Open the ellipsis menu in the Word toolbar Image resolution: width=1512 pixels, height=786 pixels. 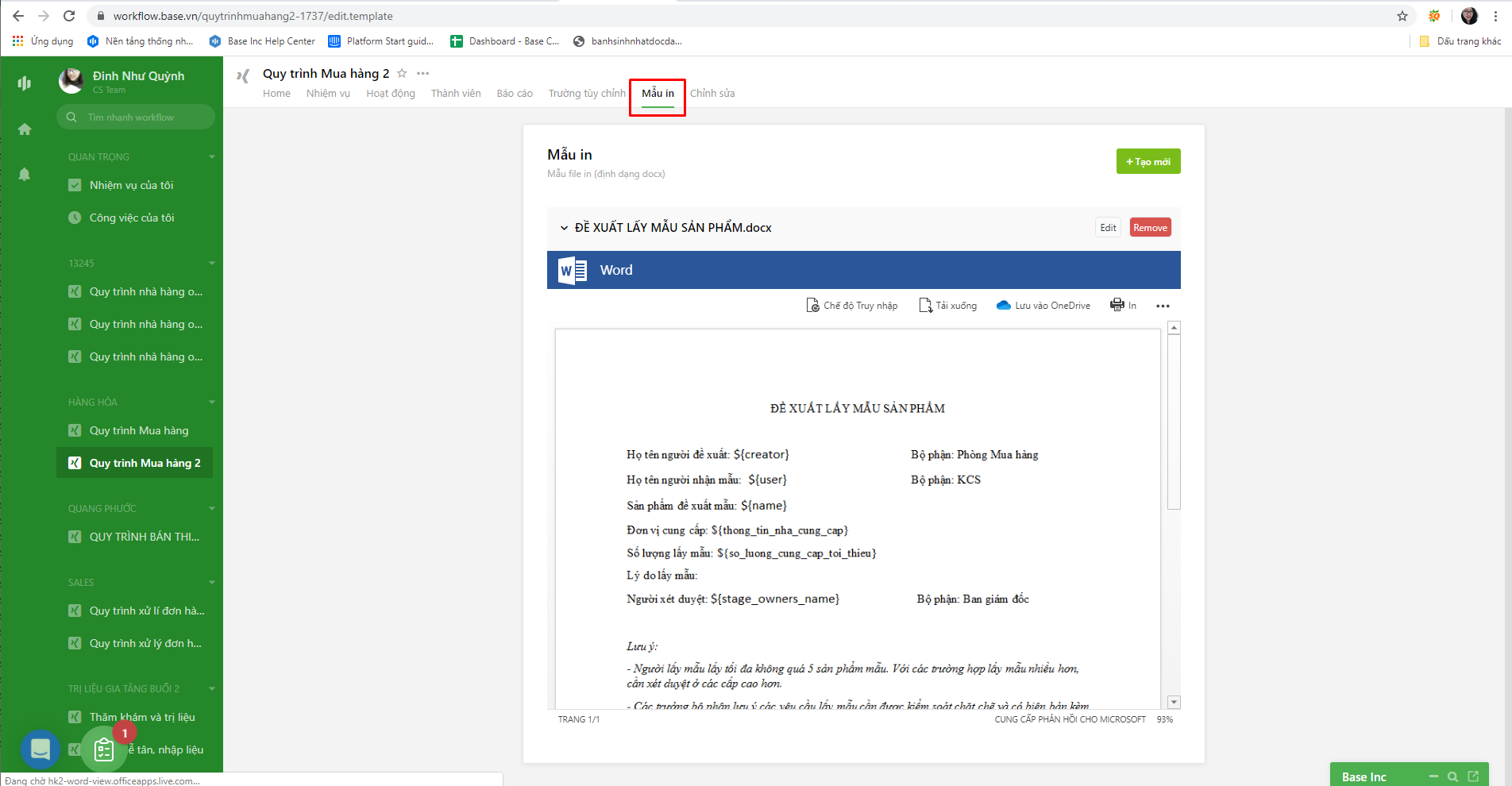tap(1164, 306)
